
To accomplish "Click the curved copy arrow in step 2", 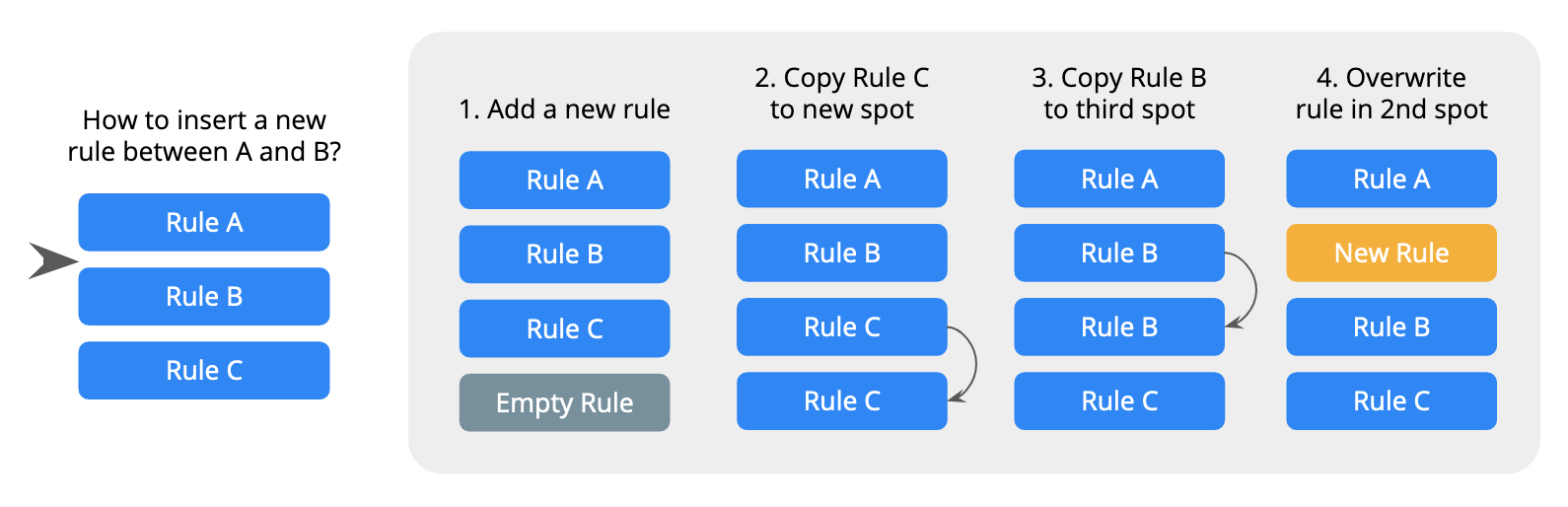I will (x=971, y=363).
